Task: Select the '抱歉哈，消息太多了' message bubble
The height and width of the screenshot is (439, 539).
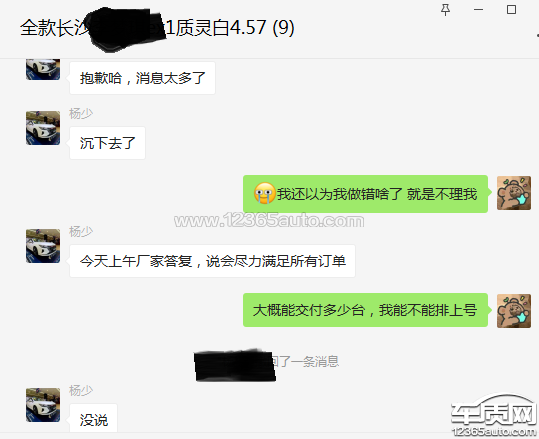Action: coord(142,78)
